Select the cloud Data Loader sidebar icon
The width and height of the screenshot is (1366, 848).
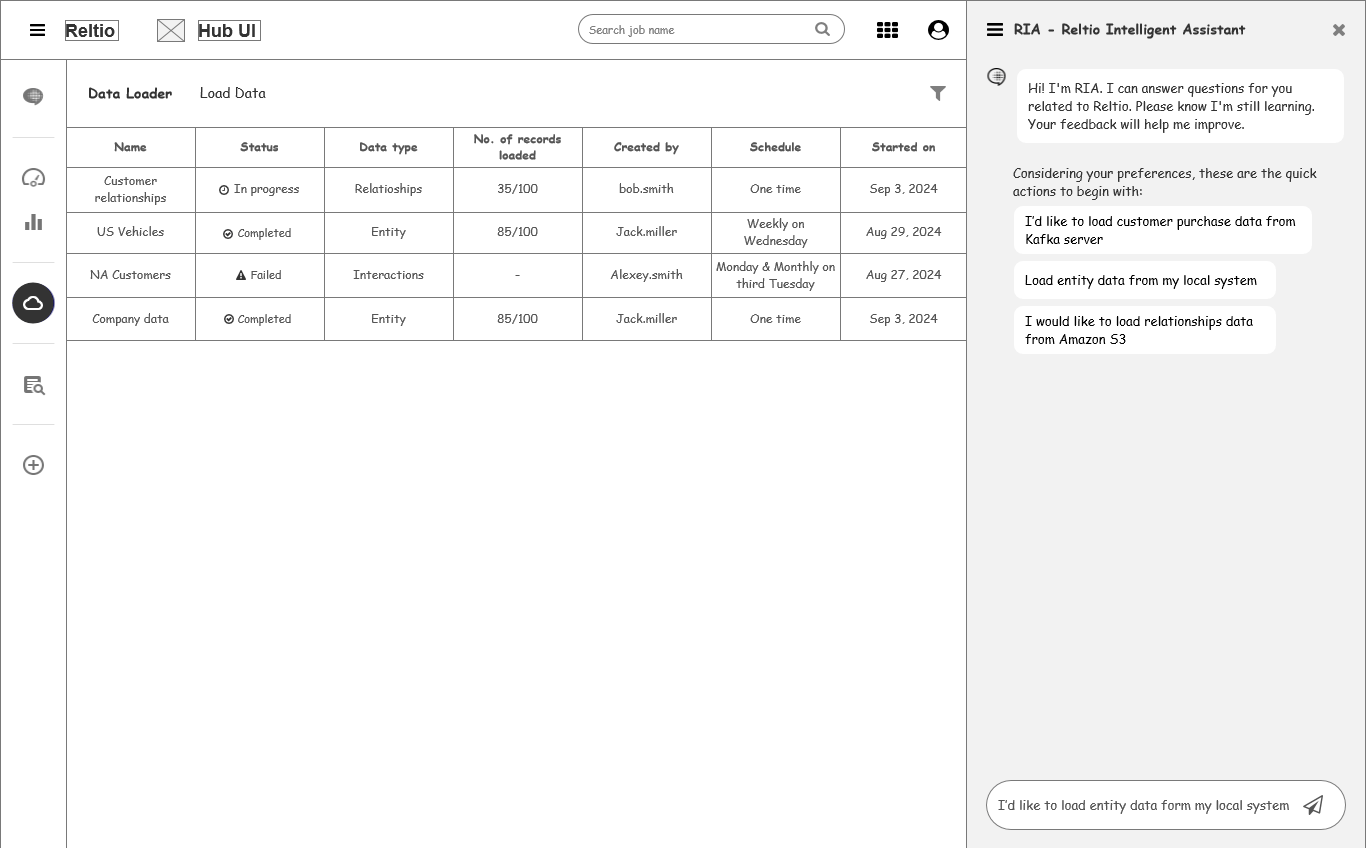click(x=33, y=303)
